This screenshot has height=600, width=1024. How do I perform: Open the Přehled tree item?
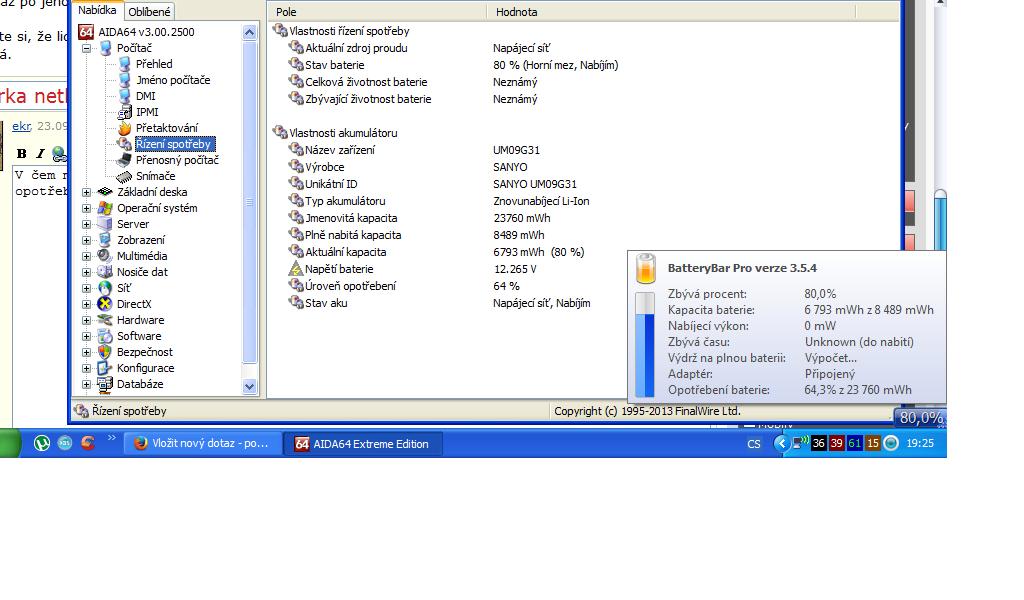tap(154, 64)
